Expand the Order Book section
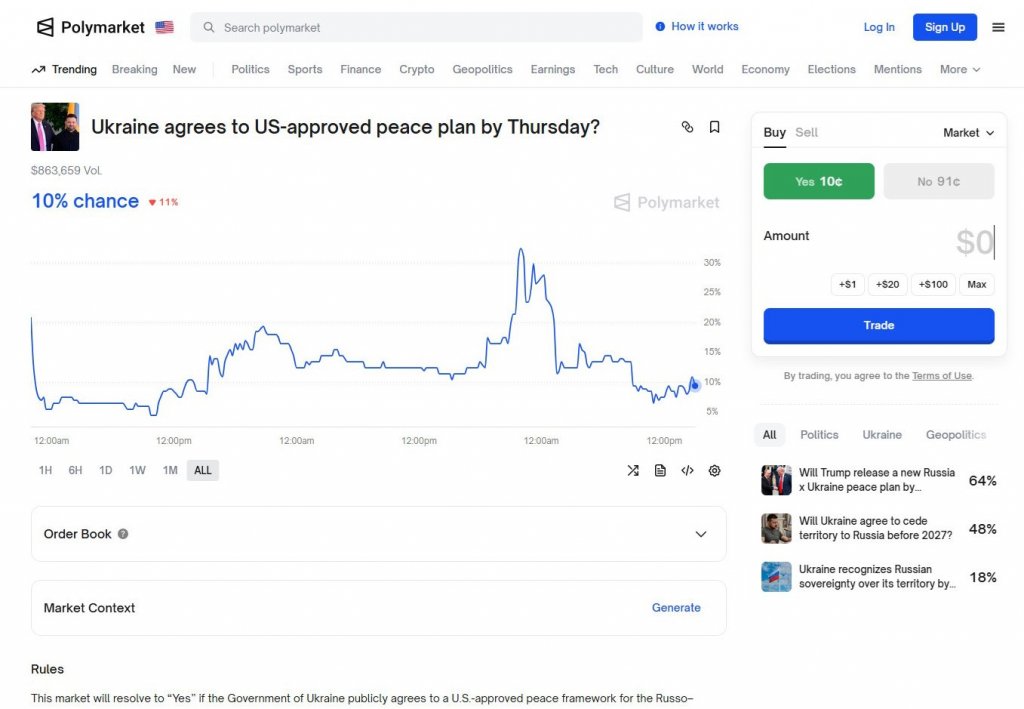Viewport: 1024px width, 709px height. (x=700, y=534)
